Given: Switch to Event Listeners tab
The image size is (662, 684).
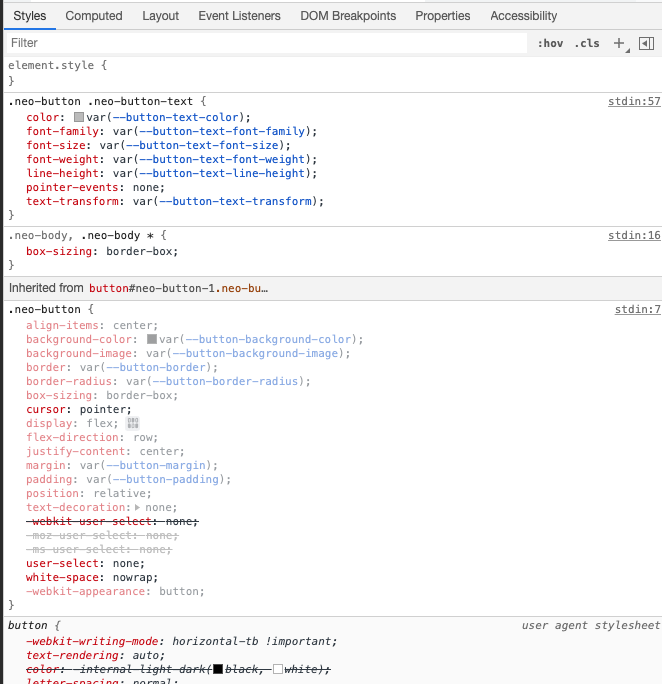Looking at the screenshot, I should click(239, 16).
